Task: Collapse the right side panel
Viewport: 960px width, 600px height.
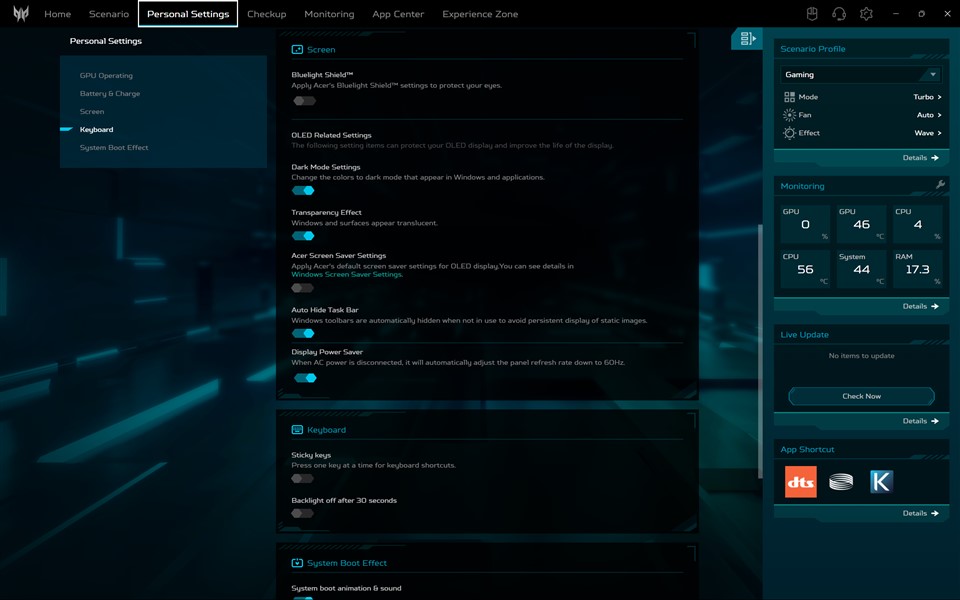Action: point(747,39)
